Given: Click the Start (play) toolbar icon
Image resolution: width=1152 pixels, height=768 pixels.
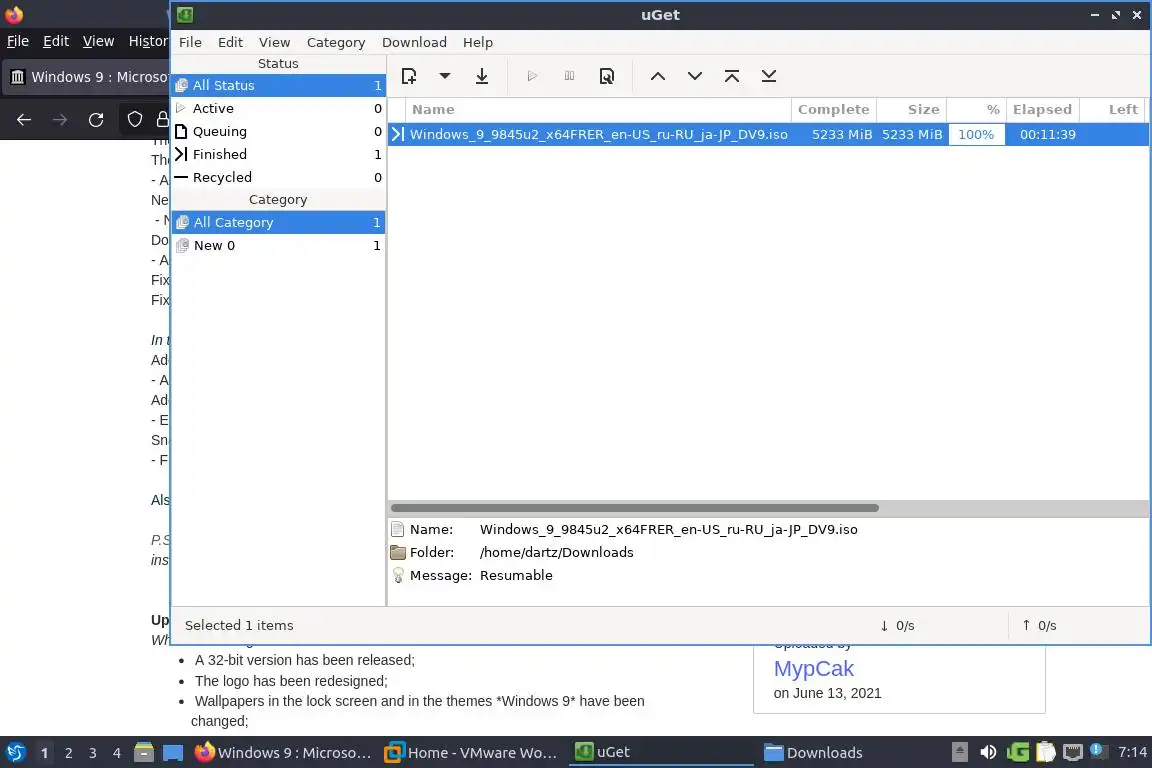Looking at the screenshot, I should pyautogui.click(x=532, y=76).
